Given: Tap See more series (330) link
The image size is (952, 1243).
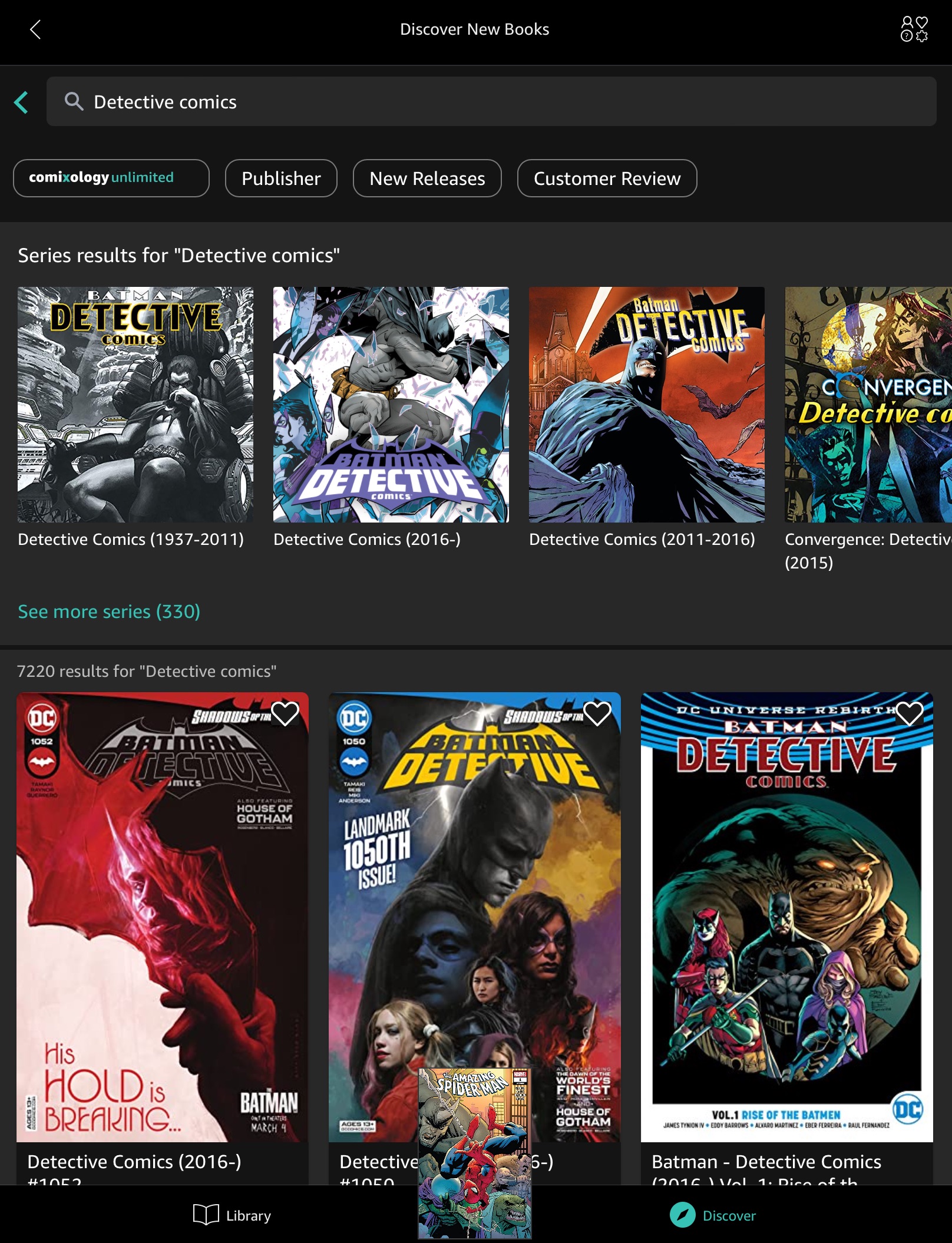Looking at the screenshot, I should coord(109,611).
